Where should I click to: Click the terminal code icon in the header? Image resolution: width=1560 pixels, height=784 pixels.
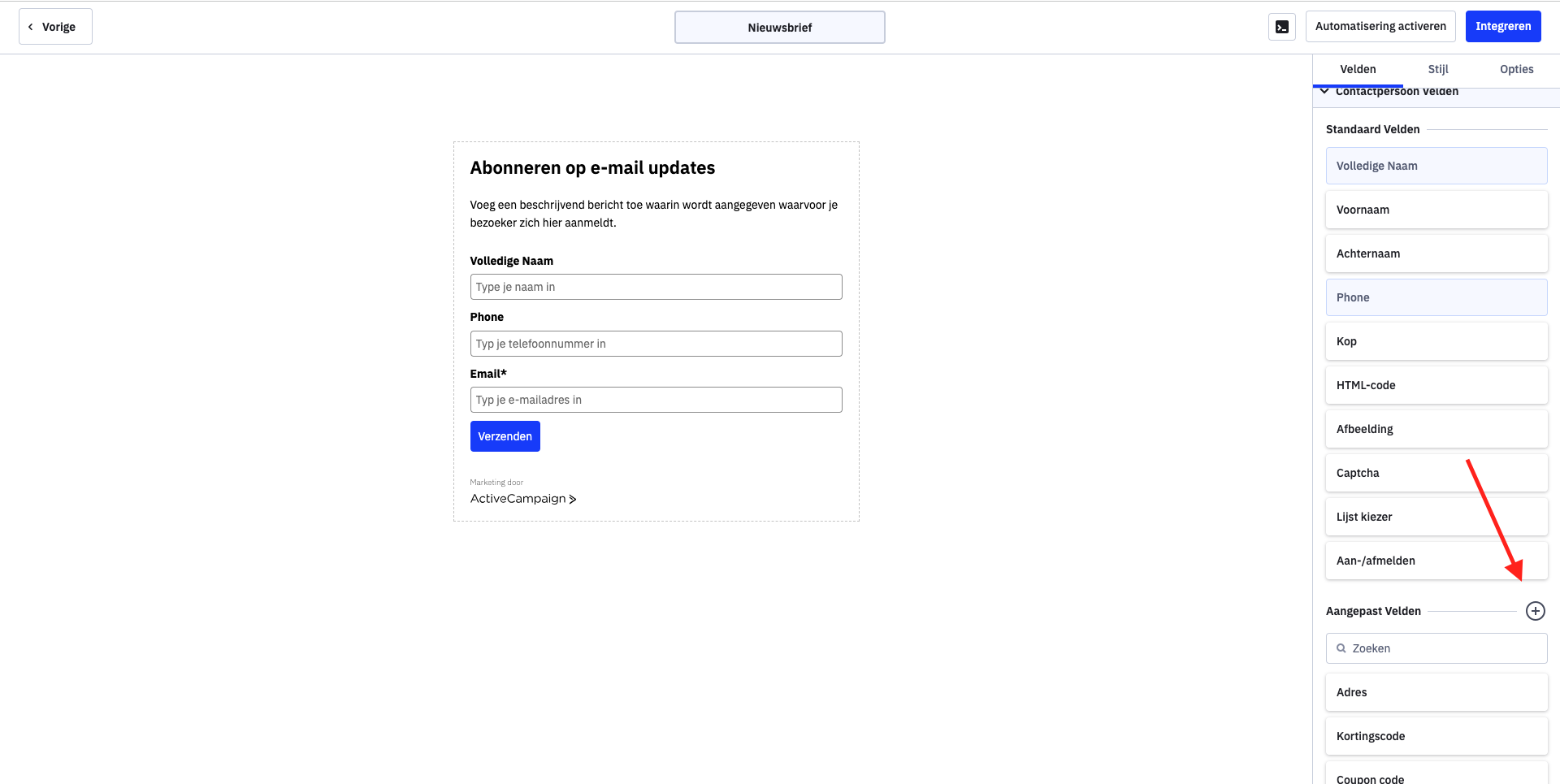(1281, 27)
